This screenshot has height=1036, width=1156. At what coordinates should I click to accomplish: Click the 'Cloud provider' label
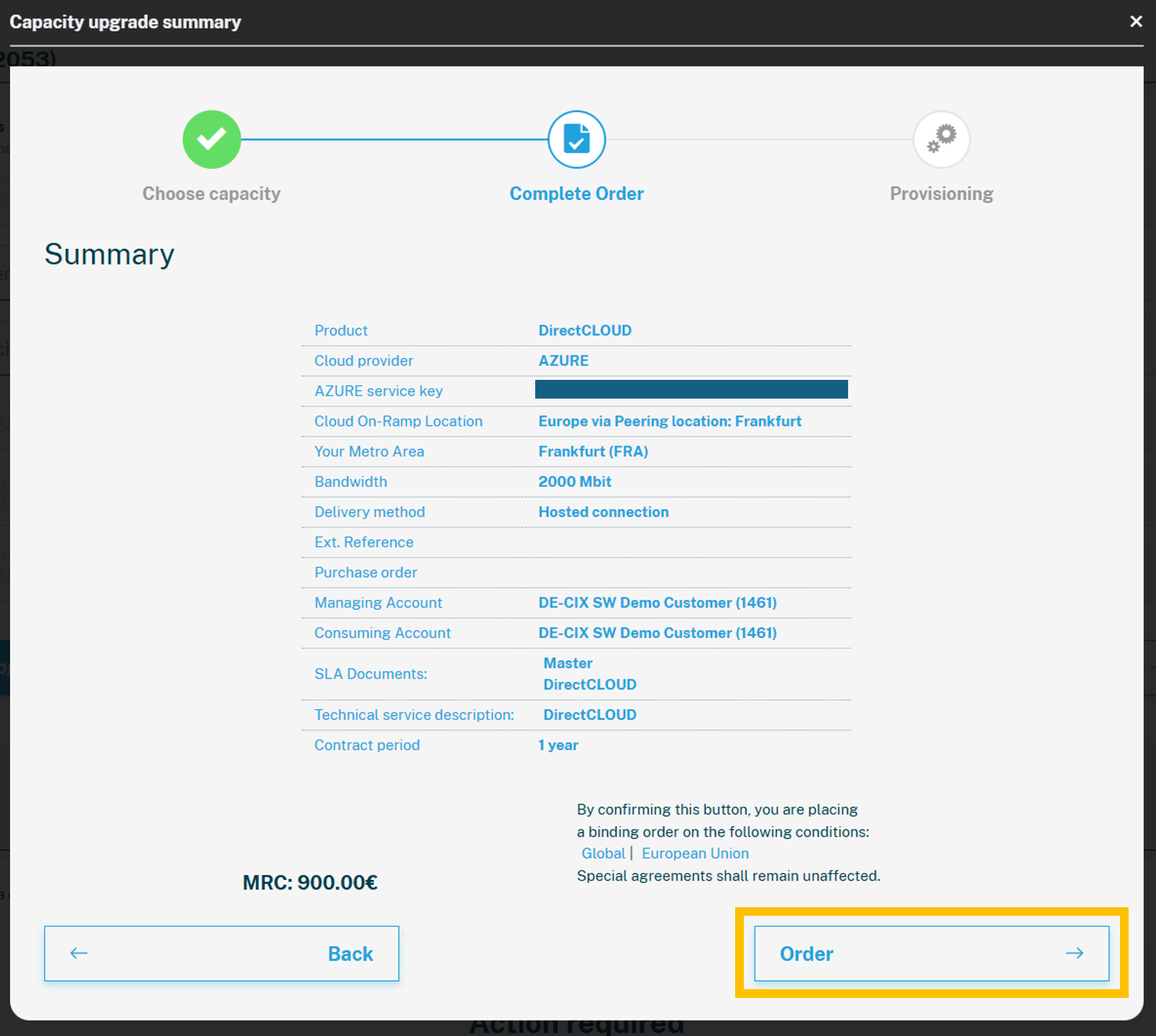[x=364, y=361]
